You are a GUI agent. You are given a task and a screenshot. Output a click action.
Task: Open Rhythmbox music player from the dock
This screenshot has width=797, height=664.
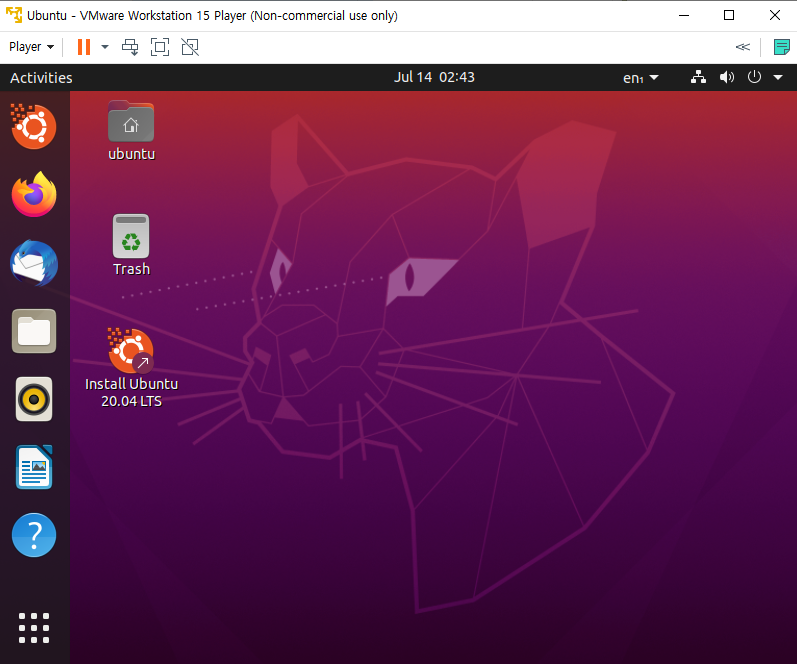click(34, 399)
